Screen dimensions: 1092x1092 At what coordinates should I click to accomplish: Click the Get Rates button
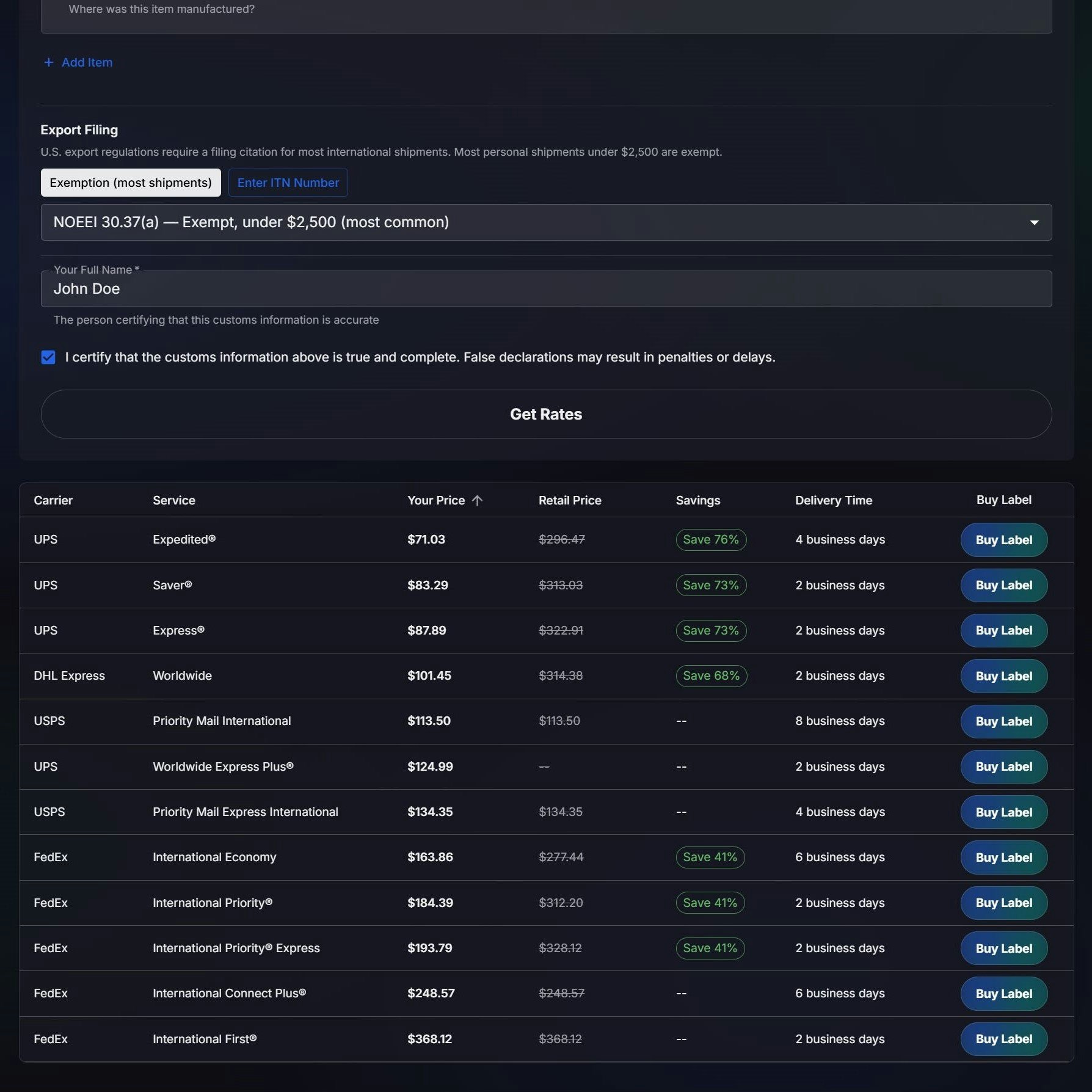(546, 413)
